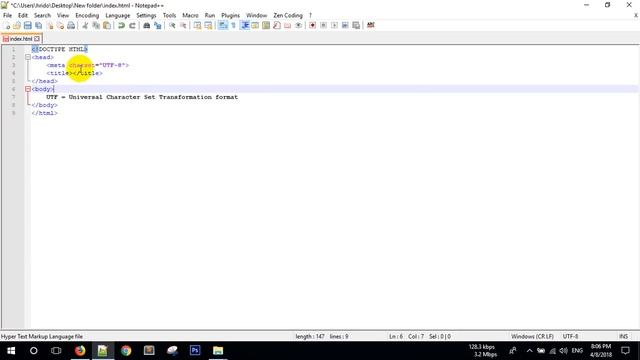Image resolution: width=640 pixels, height=360 pixels.
Task: Open the Zen Coding menu
Action: pos(288,15)
